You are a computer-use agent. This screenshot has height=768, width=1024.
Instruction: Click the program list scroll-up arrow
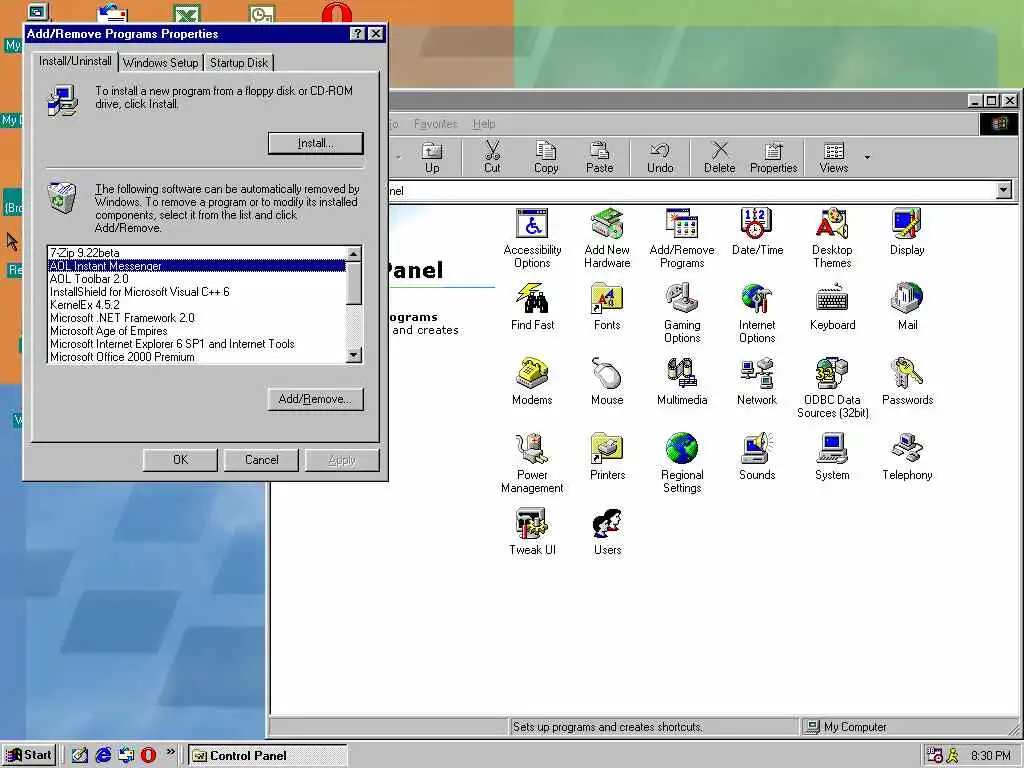click(x=353, y=254)
